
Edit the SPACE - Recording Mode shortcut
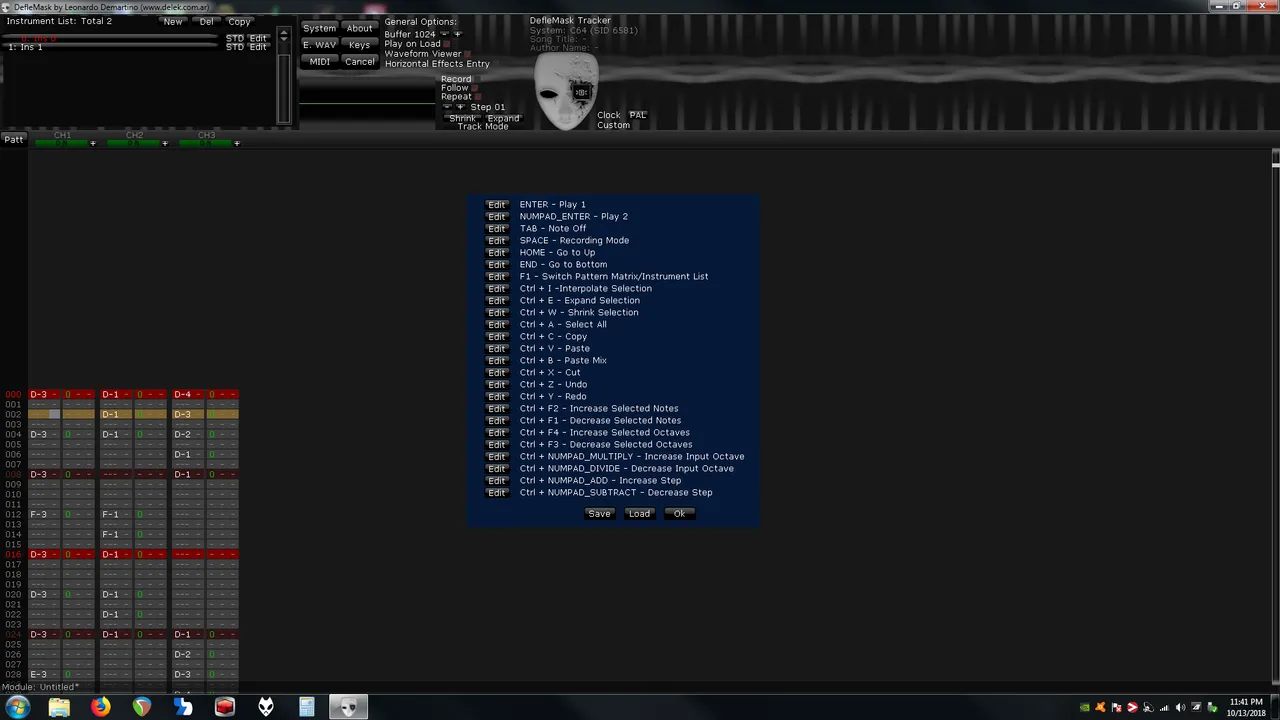tap(497, 241)
